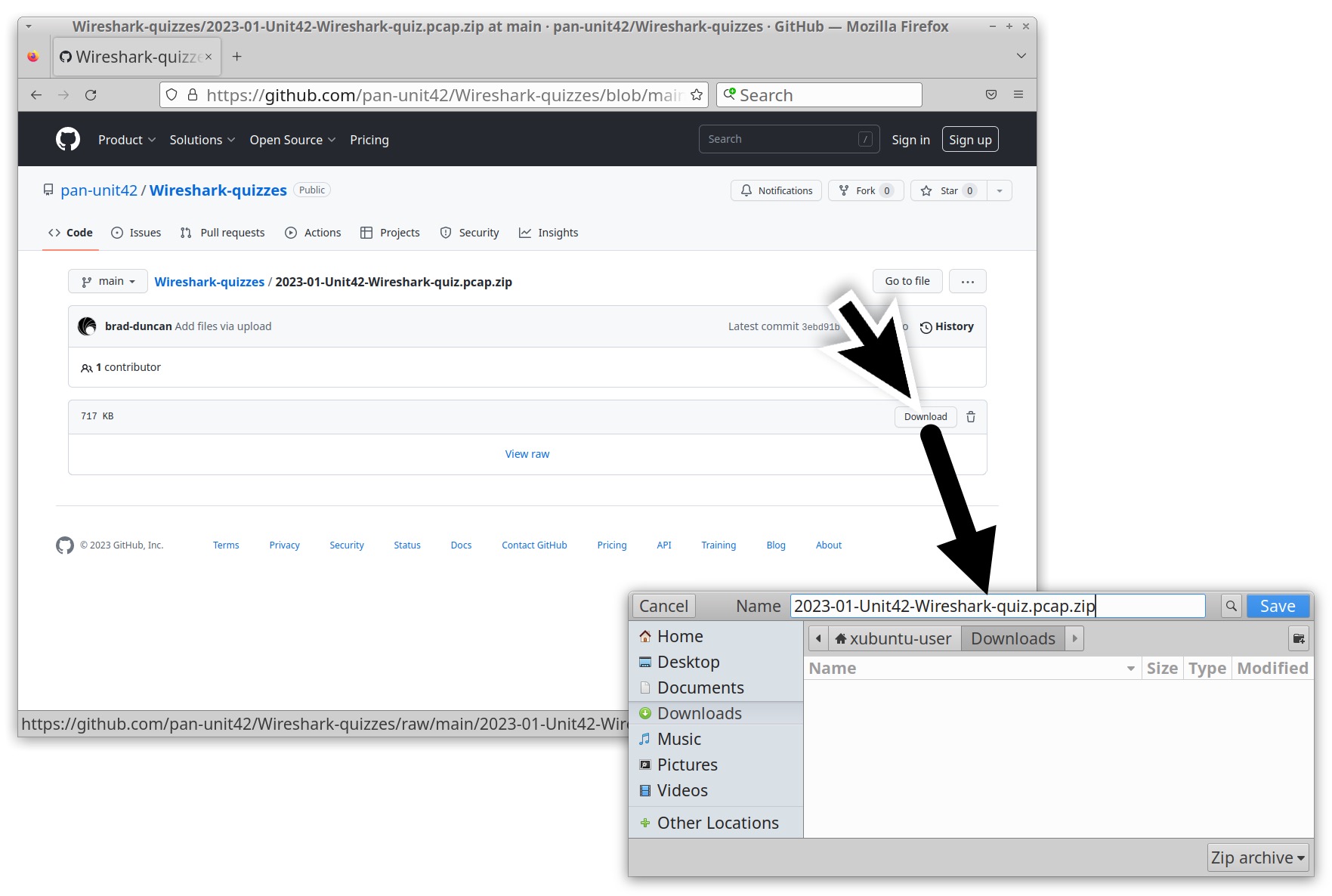Click the footer GitHub logo
The image size is (1332, 896).
pyautogui.click(x=65, y=545)
